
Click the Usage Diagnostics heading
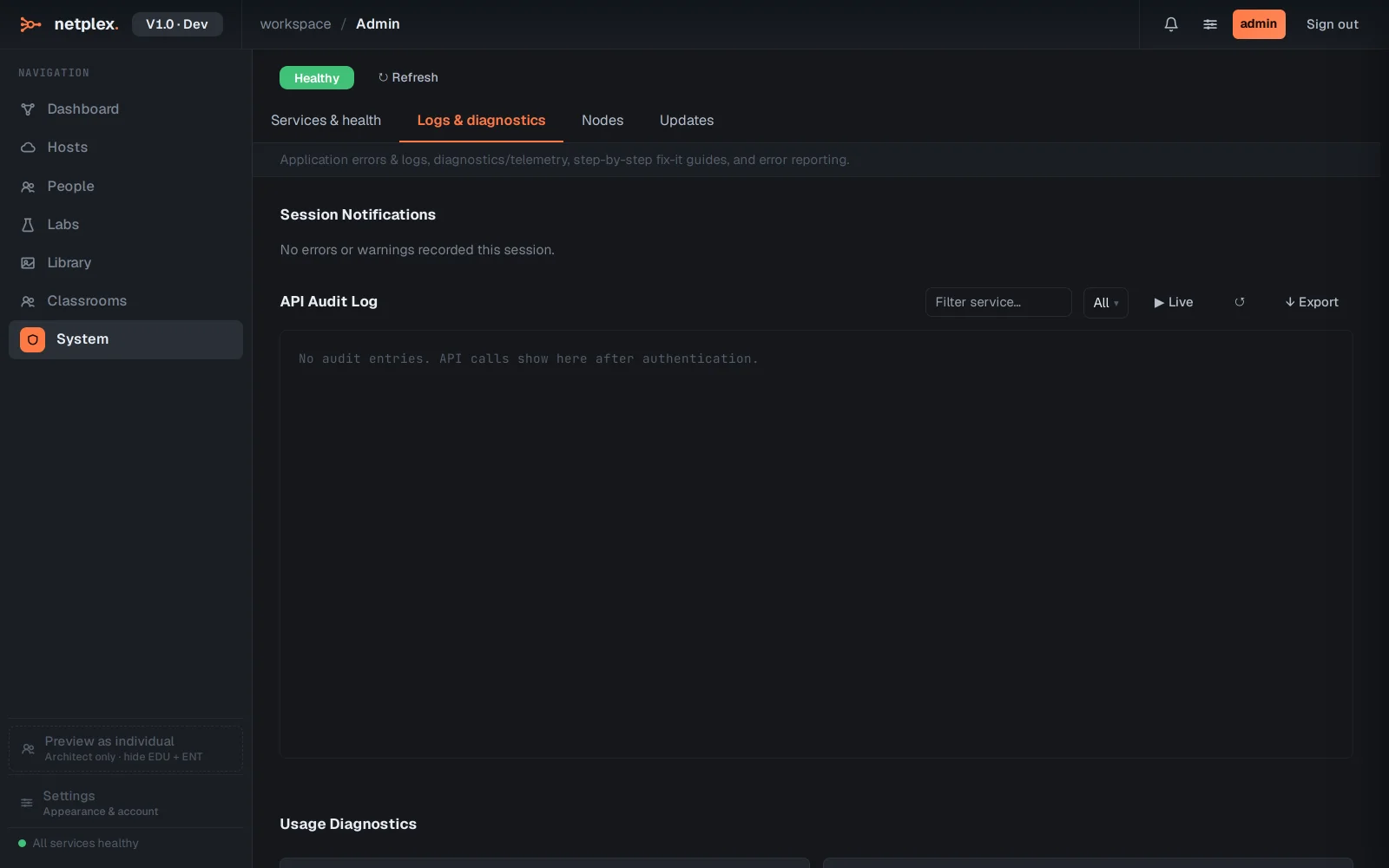[348, 824]
